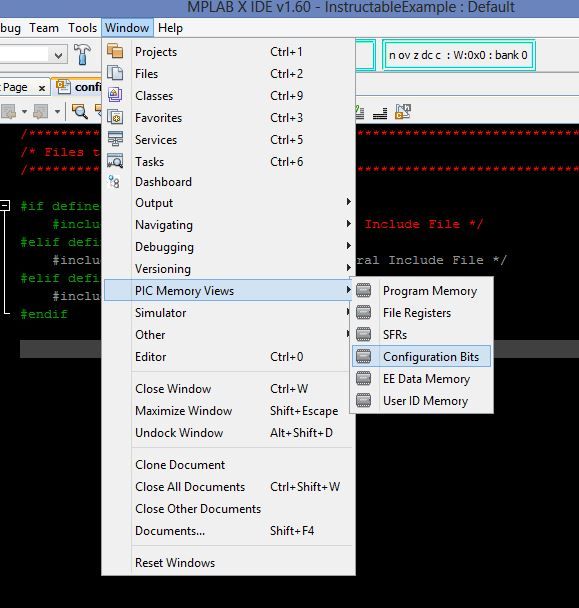This screenshot has height=608, width=579.
Task: Select Tasks menu entry
Action: point(229,161)
